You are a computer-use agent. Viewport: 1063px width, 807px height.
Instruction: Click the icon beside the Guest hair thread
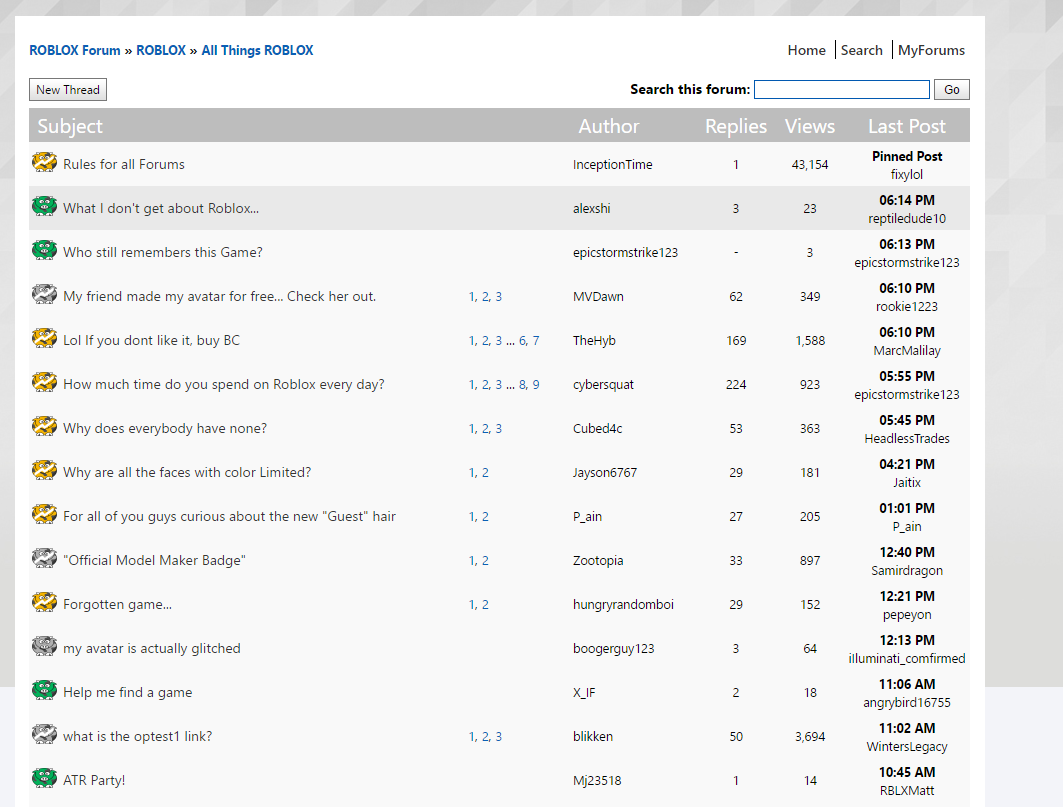44,515
